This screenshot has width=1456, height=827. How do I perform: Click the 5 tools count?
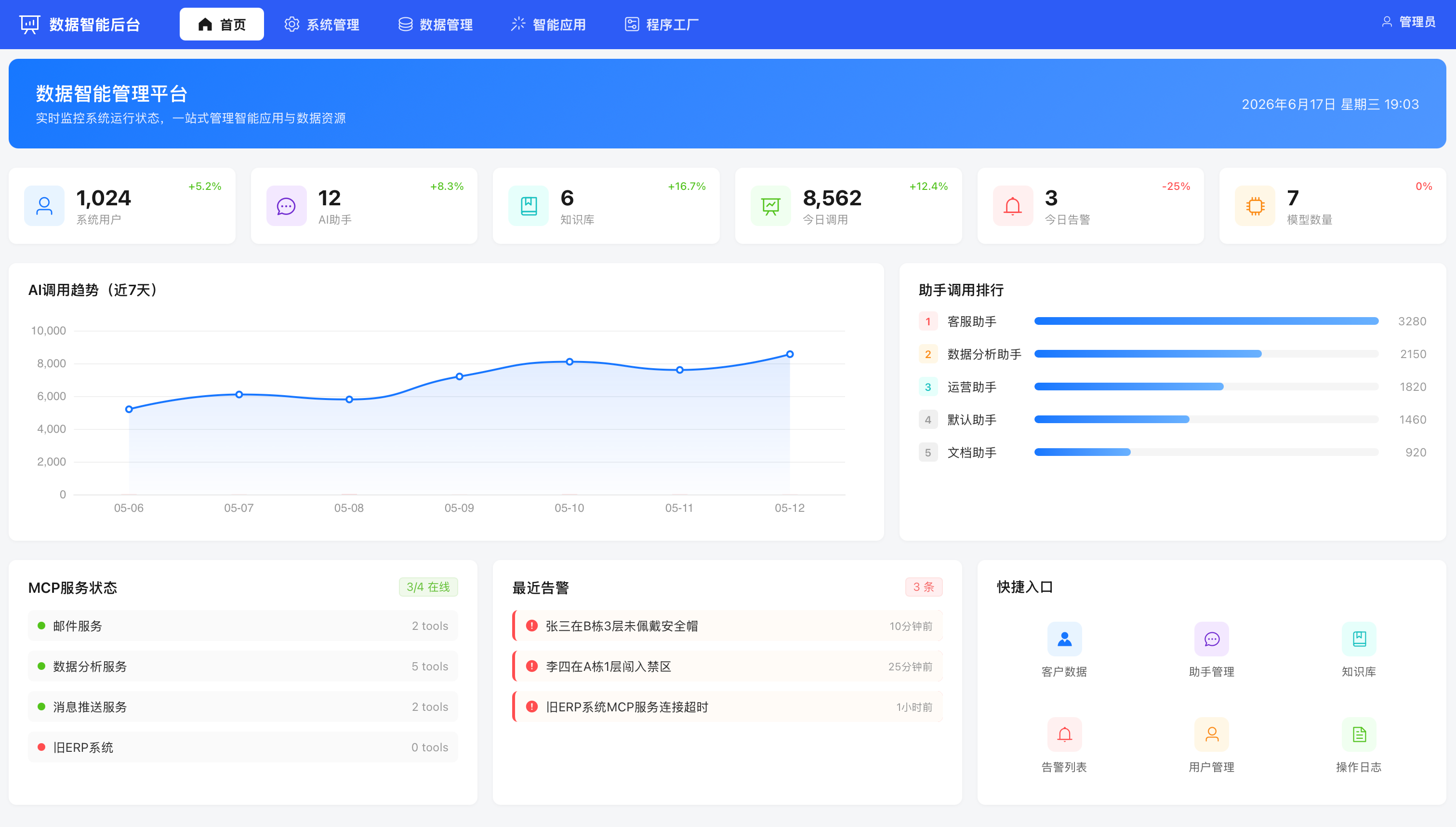point(430,666)
